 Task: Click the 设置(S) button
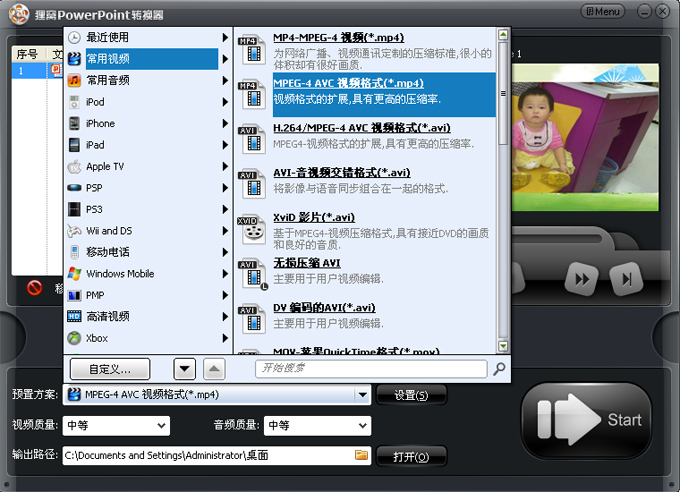pyautogui.click(x=411, y=395)
